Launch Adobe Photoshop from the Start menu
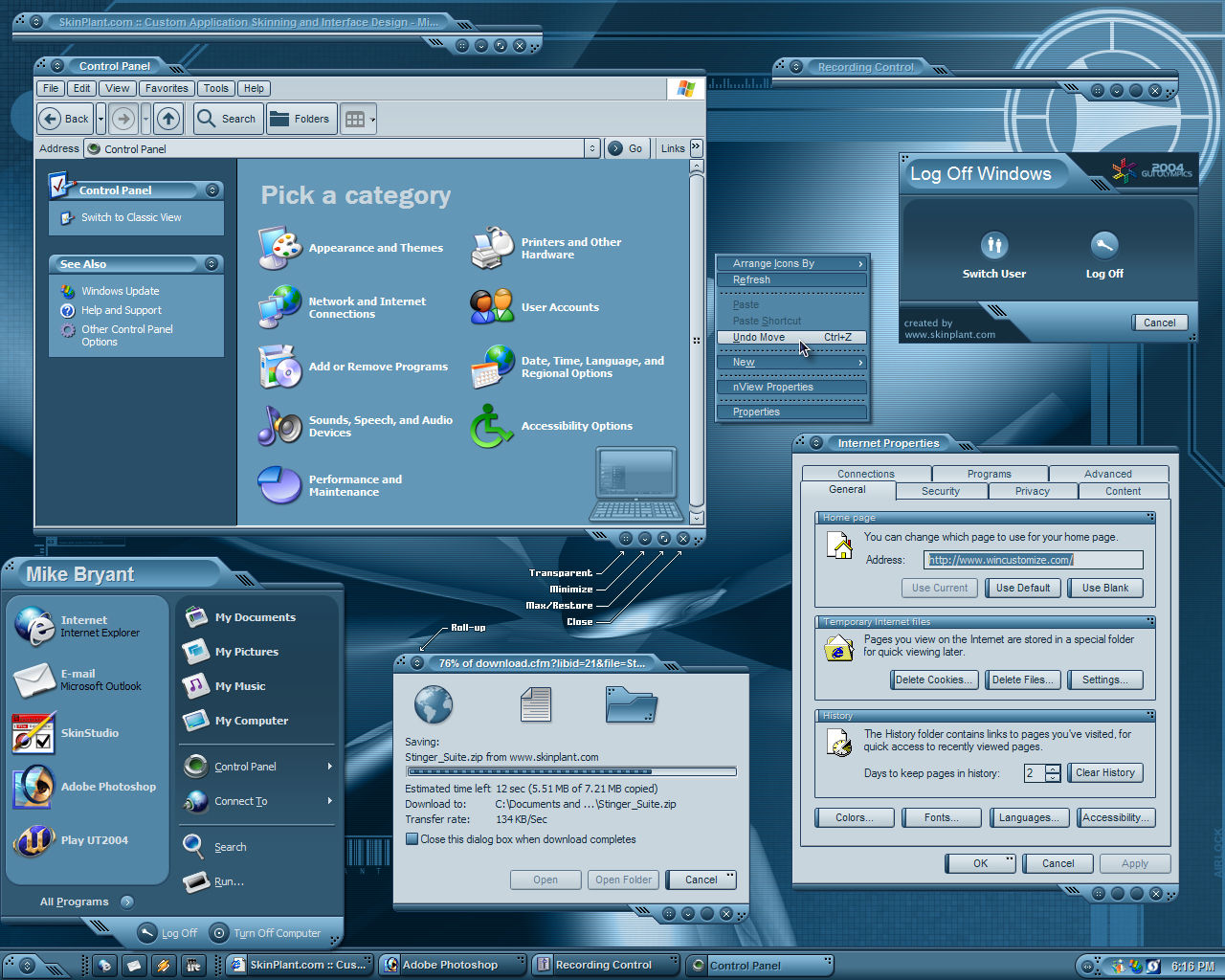The width and height of the screenshot is (1225, 980). tap(108, 786)
